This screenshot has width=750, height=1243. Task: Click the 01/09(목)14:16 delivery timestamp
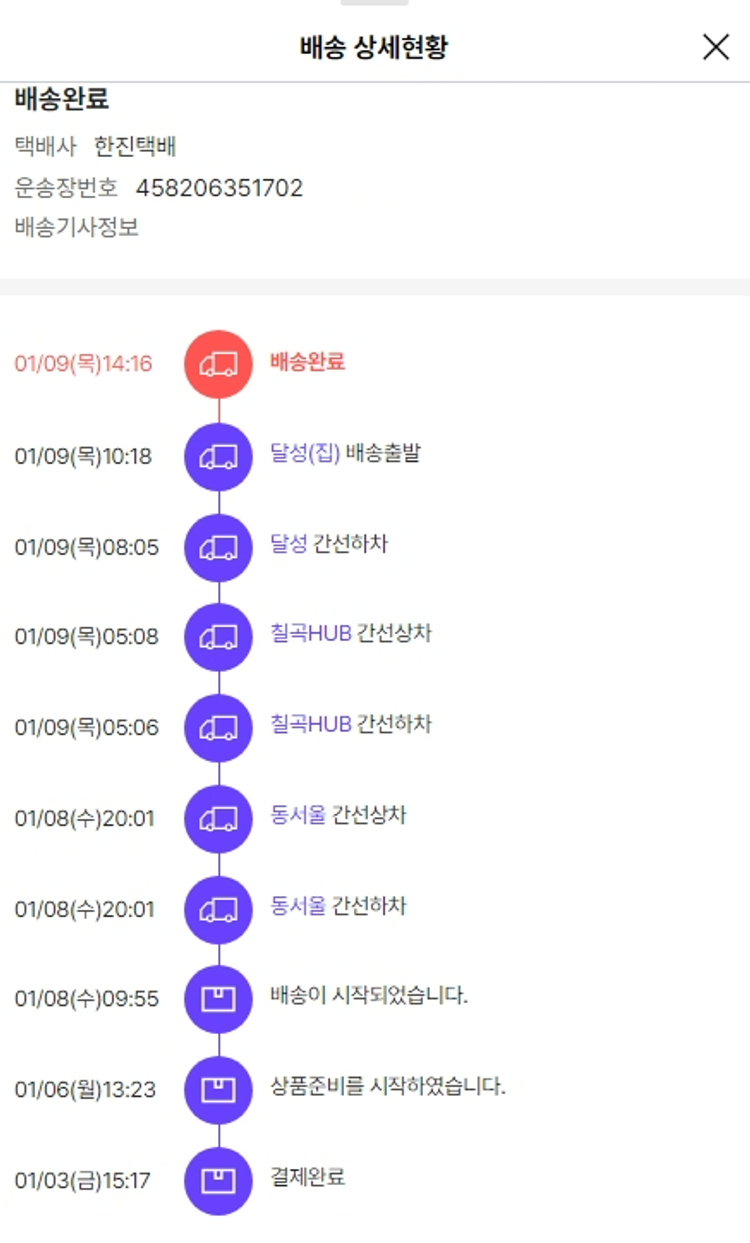tap(83, 364)
